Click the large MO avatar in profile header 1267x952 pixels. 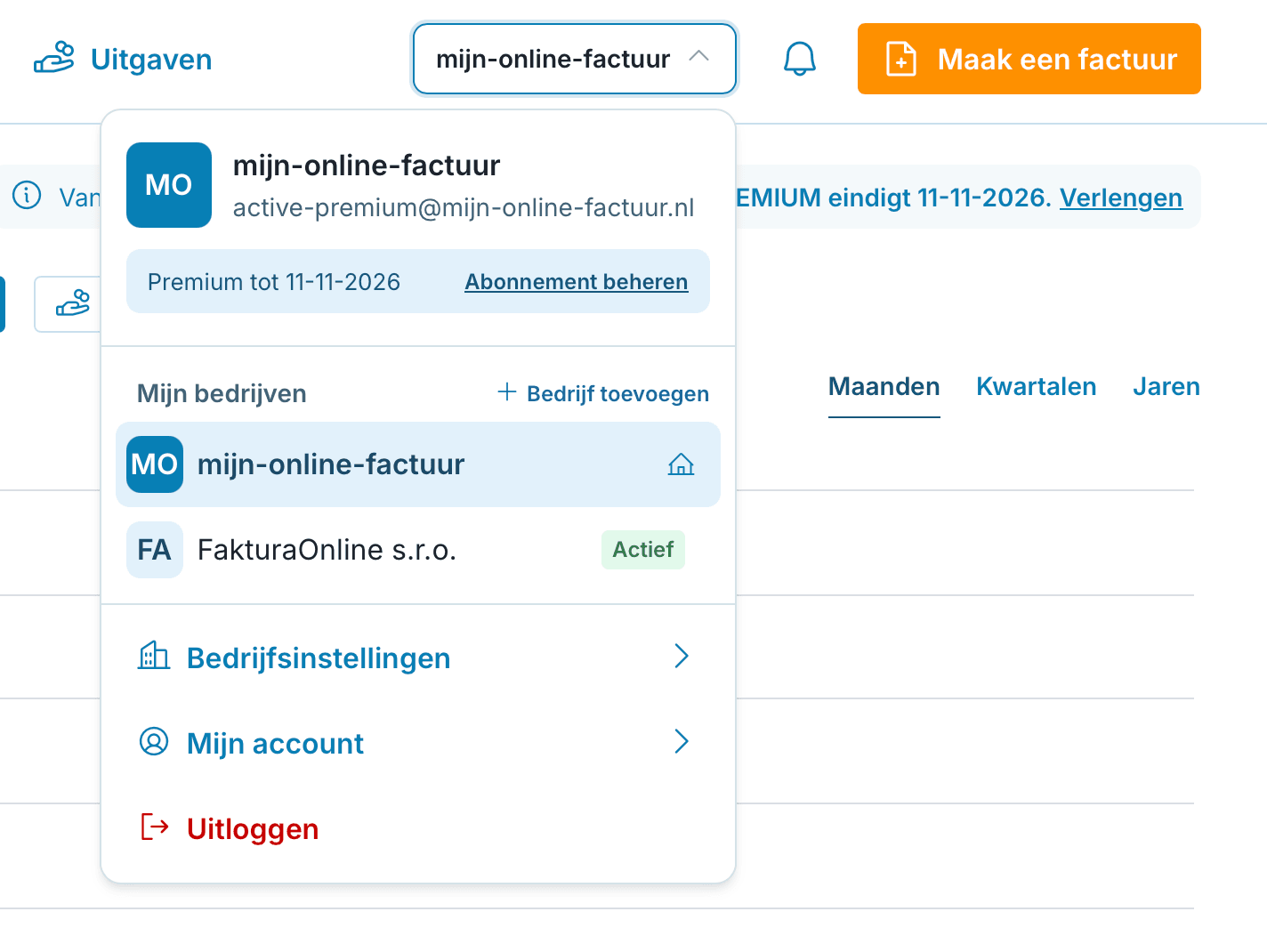pos(169,185)
